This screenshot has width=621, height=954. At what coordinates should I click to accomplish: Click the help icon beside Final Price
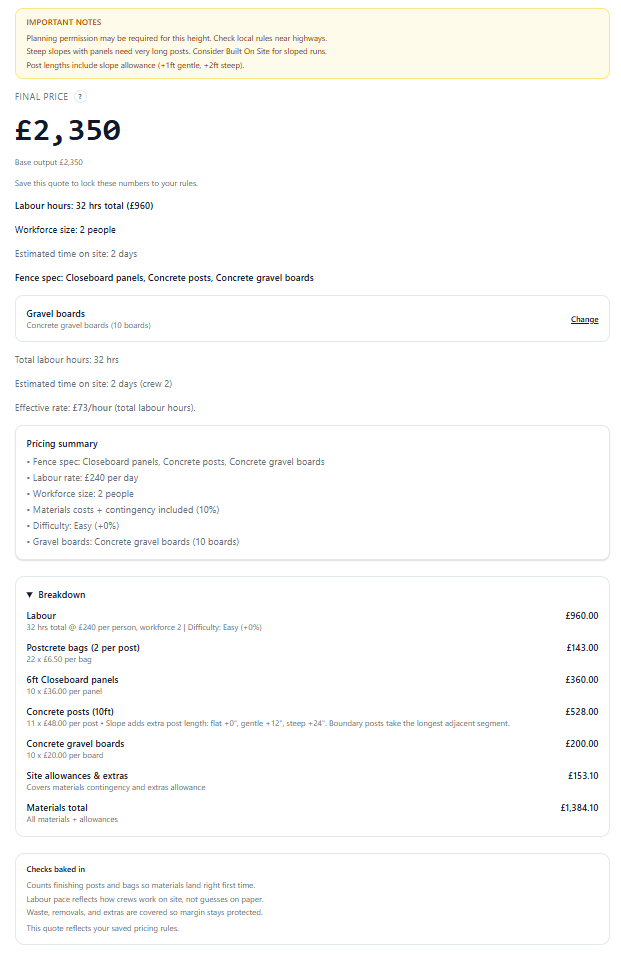(x=81, y=96)
